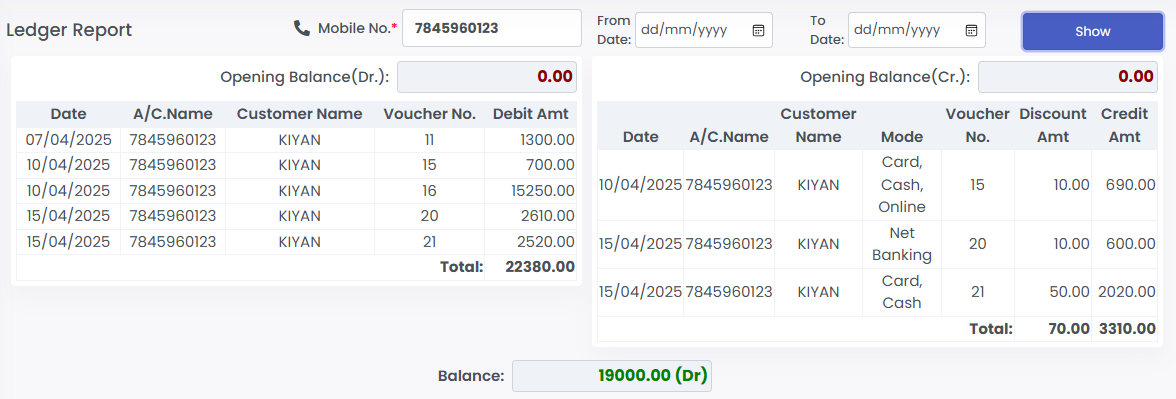Click the Net Banking mode cell
The width and height of the screenshot is (1176, 399).
click(902, 244)
